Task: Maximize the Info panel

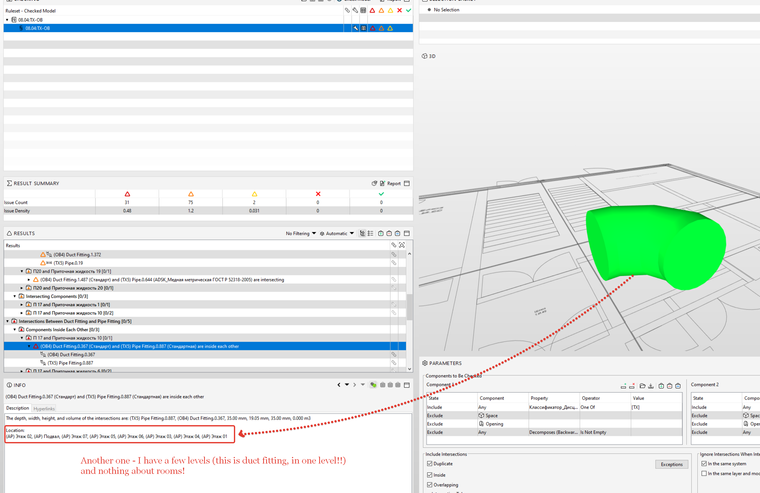Action: tap(407, 385)
